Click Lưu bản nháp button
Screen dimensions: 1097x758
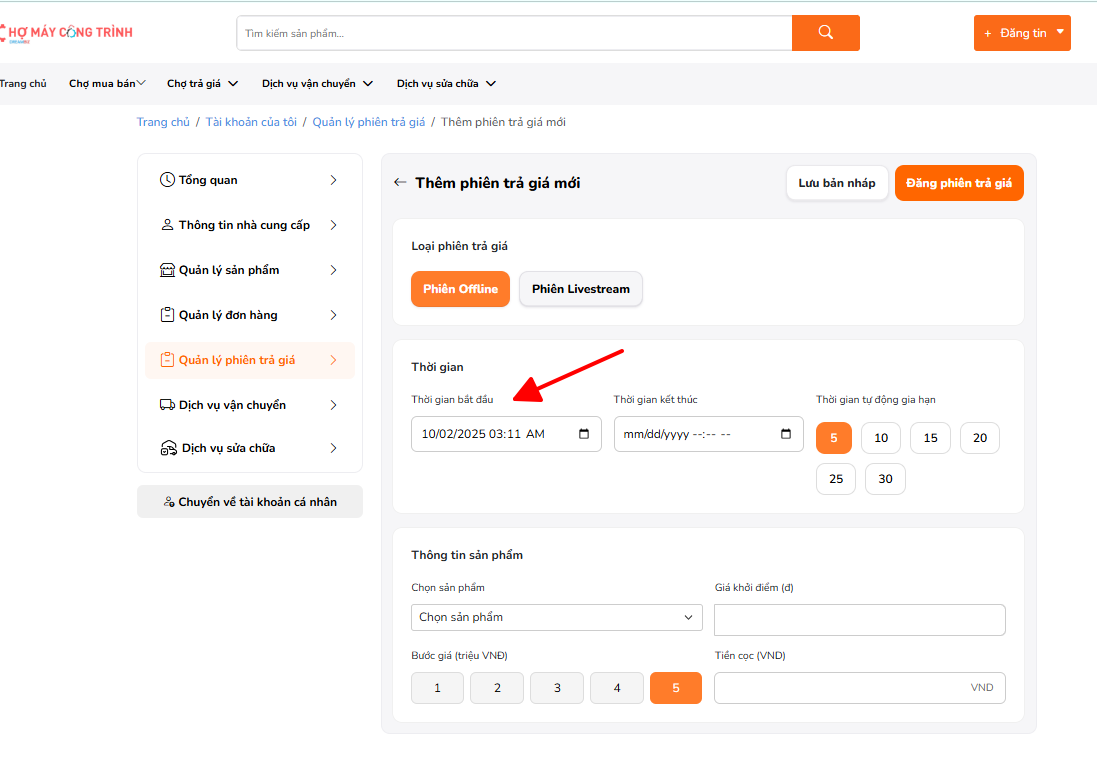coord(836,183)
